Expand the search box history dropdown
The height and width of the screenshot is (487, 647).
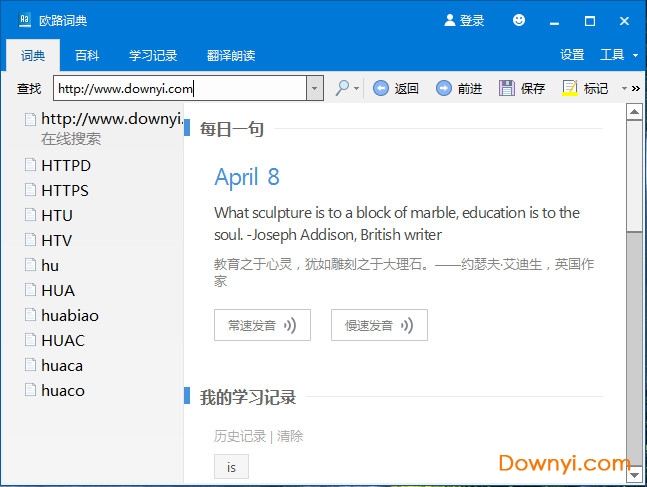[315, 88]
